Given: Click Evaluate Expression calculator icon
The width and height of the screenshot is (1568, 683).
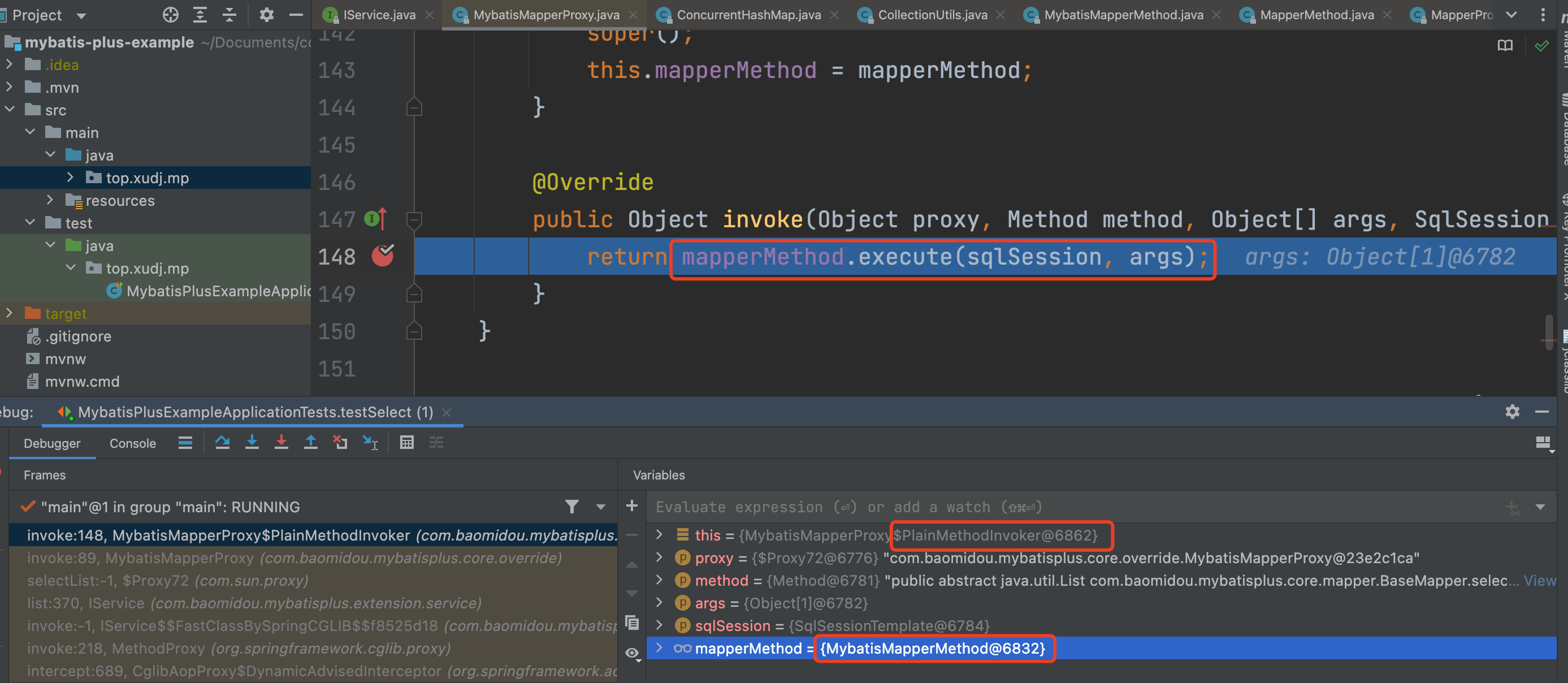Looking at the screenshot, I should 406,443.
